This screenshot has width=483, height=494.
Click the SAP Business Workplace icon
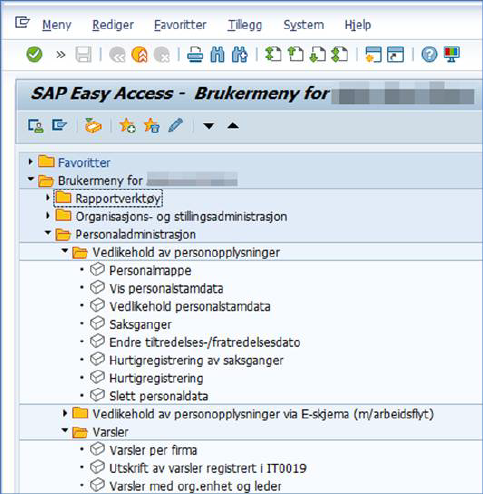(93, 126)
